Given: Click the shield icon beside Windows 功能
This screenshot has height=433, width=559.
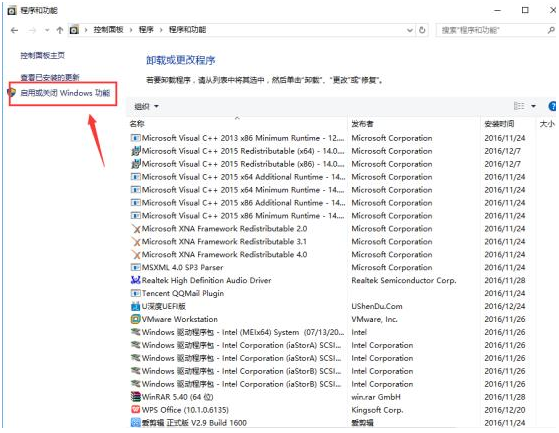Looking at the screenshot, I should (x=12, y=93).
